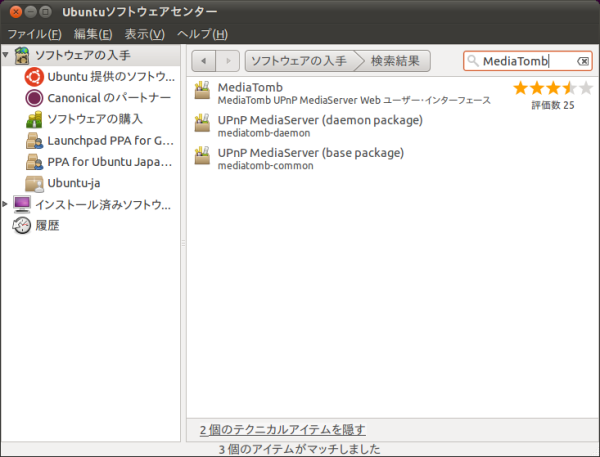Viewport: 600px width, 457px height.
Task: Click the Ubuntu-ja source icon
Action: click(x=33, y=184)
